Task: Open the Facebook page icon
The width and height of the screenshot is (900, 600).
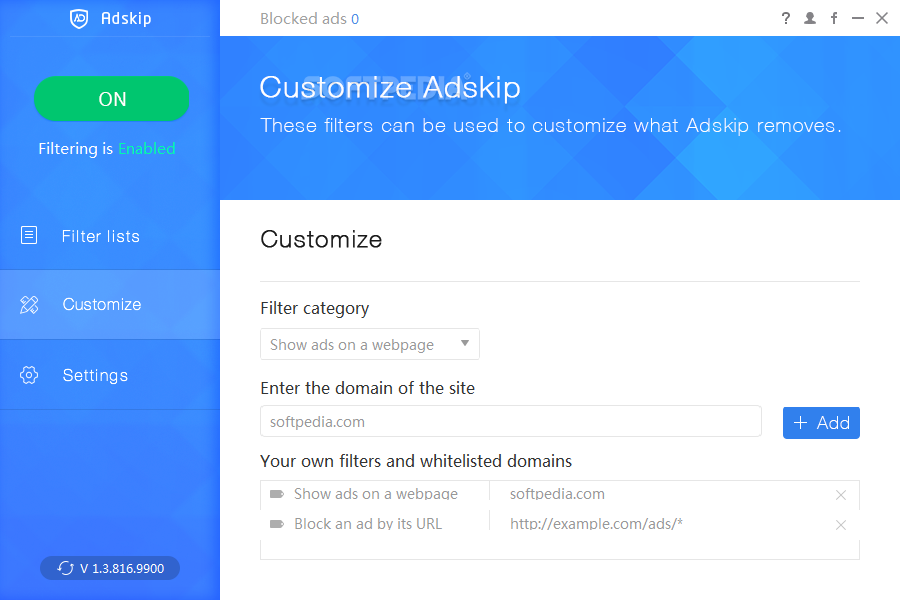Action: pos(834,18)
